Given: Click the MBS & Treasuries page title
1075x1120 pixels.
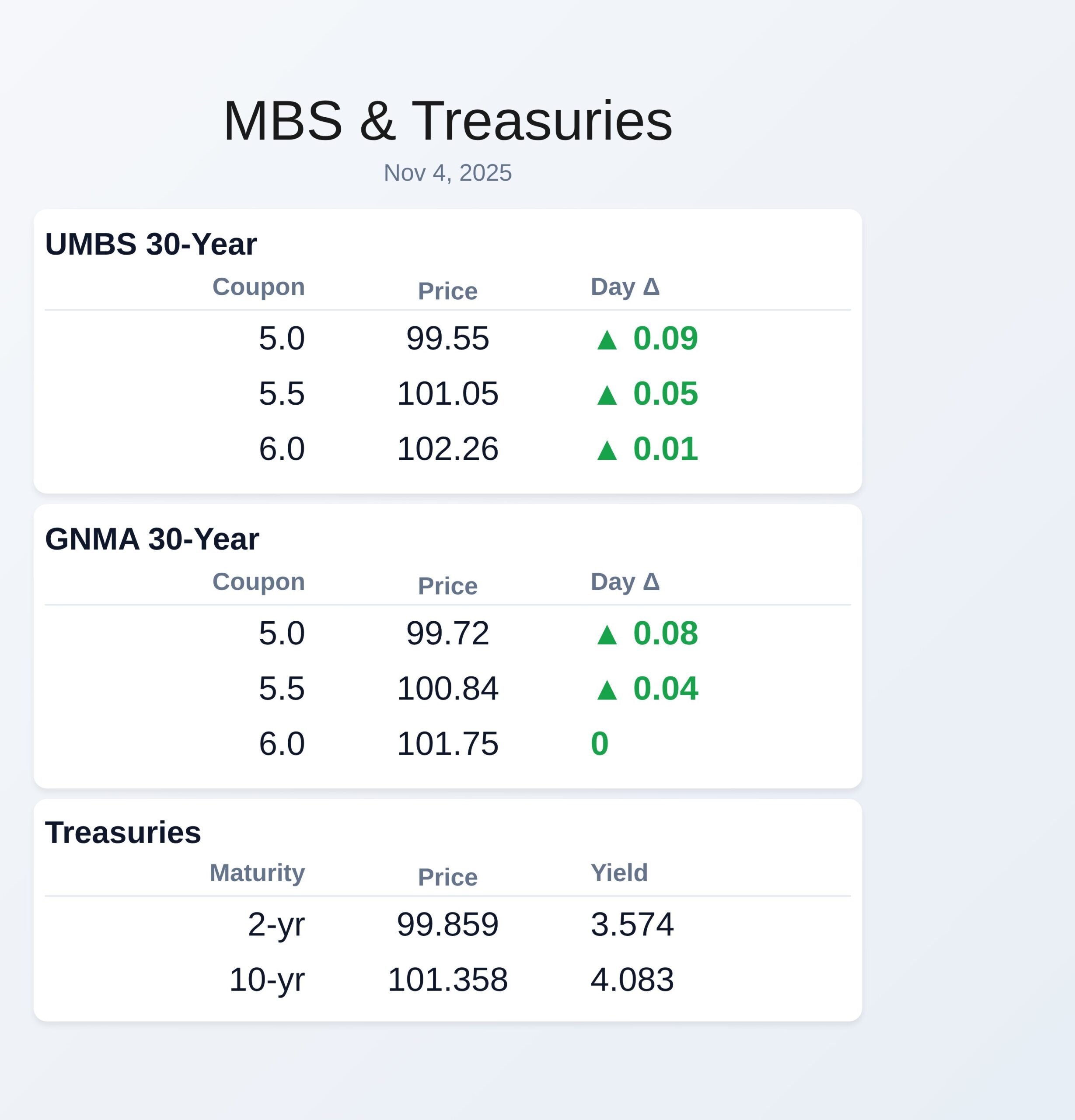Looking at the screenshot, I should (448, 121).
